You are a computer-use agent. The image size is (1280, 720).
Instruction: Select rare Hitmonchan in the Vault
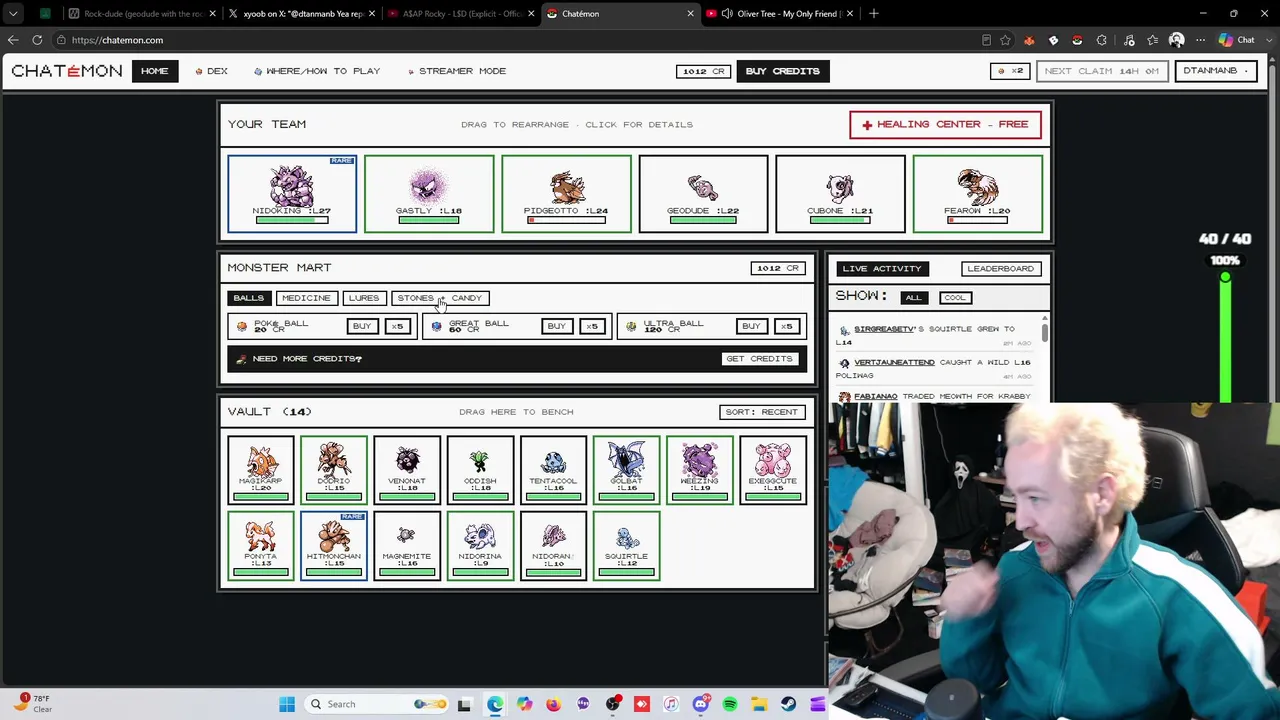point(334,545)
